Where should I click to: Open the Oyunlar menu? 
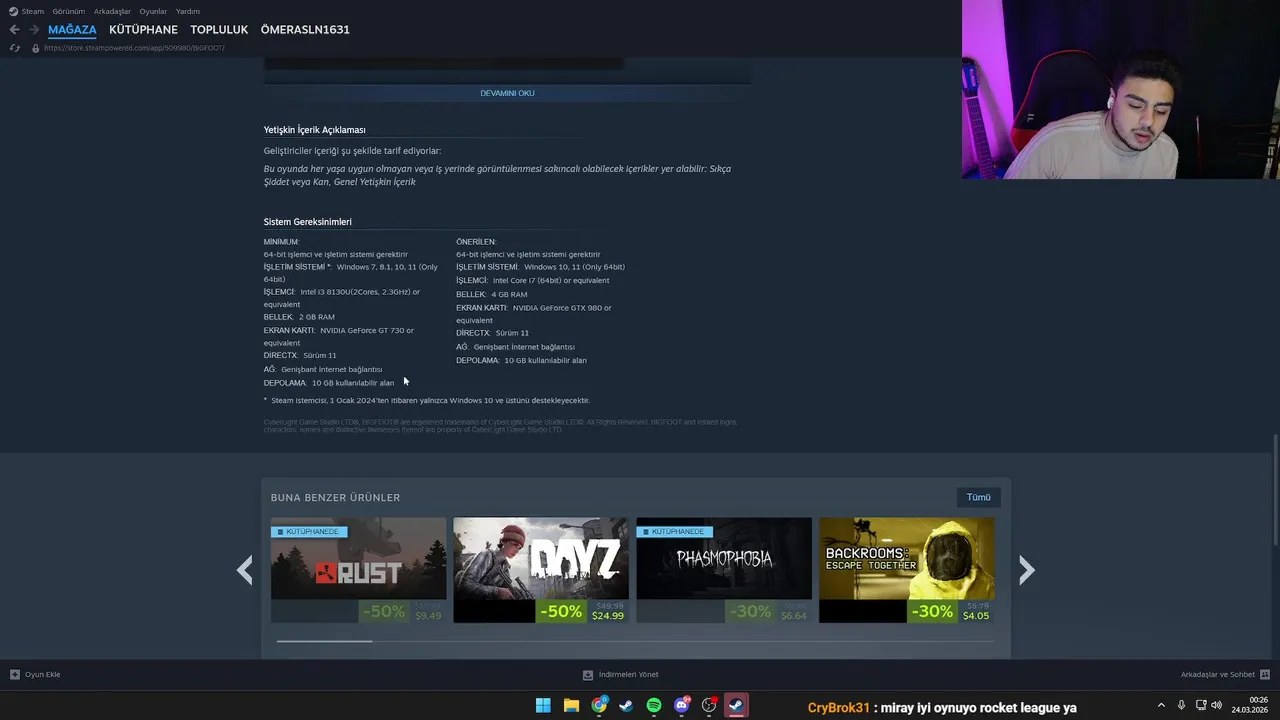153,11
